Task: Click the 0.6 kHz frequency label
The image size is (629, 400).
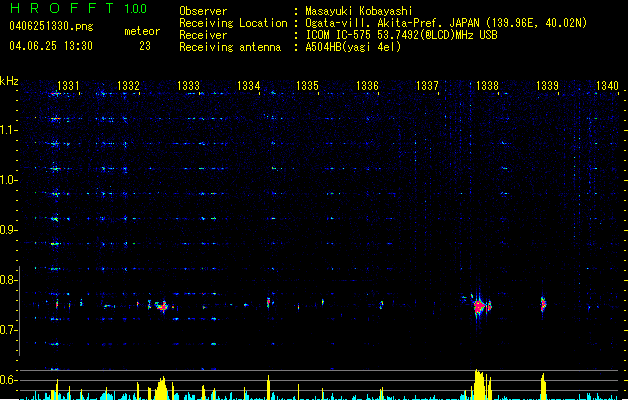Action: (8, 380)
